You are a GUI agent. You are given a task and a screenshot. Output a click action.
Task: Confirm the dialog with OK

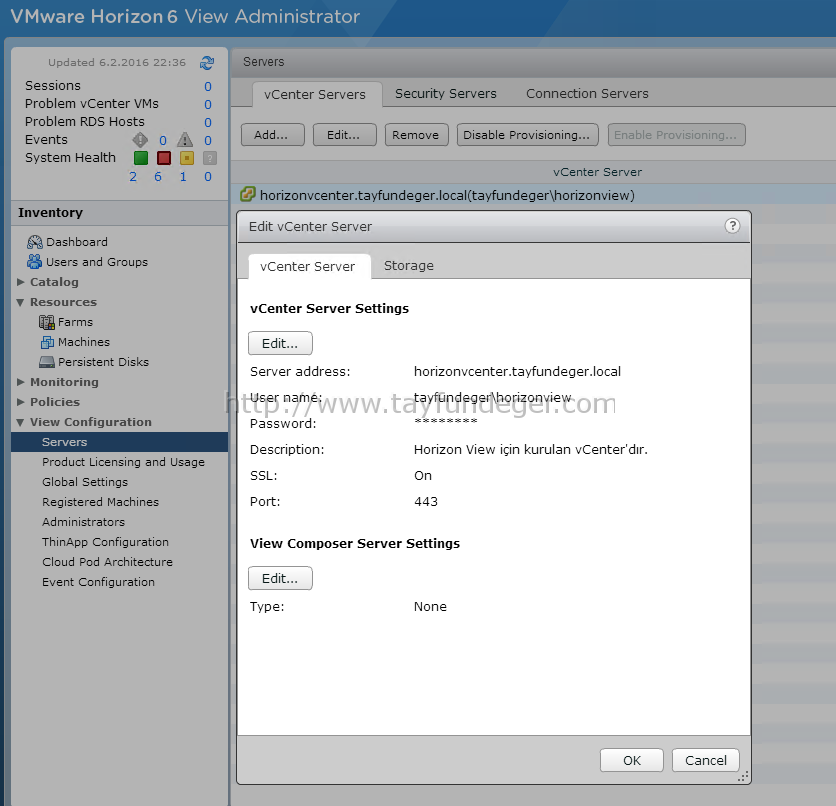tap(631, 760)
